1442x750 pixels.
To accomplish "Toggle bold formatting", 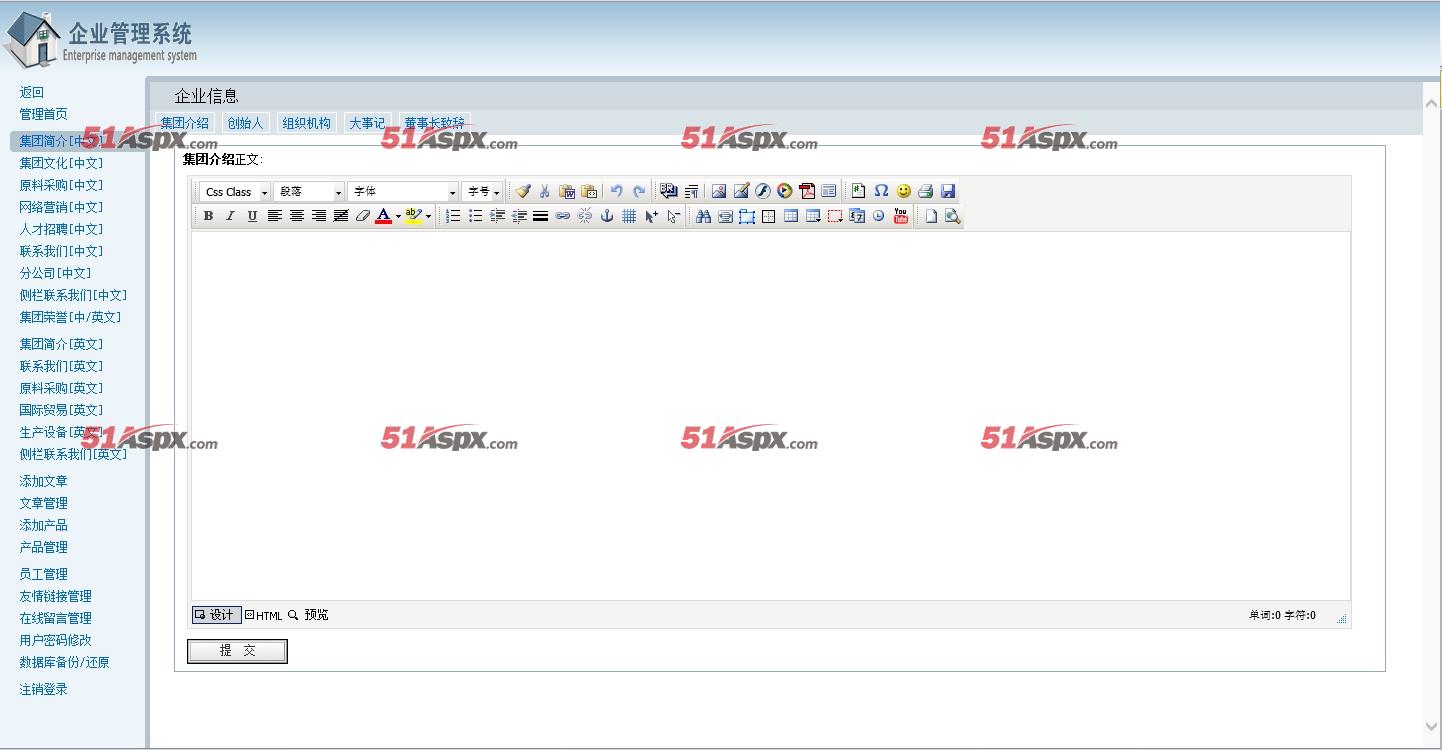I will click(208, 216).
